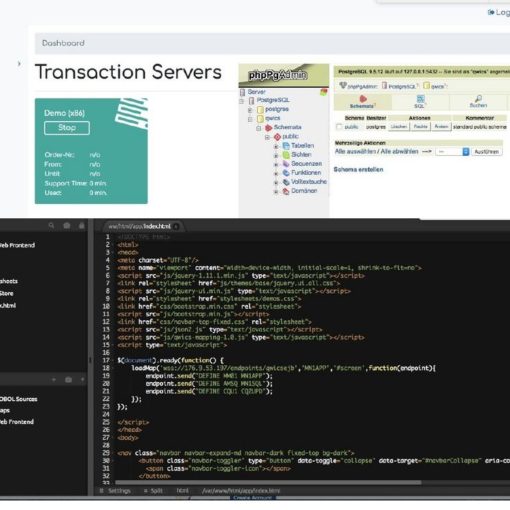Collapse the PostgreSQL server tree node
The image size is (510, 510).
[x=242, y=101]
